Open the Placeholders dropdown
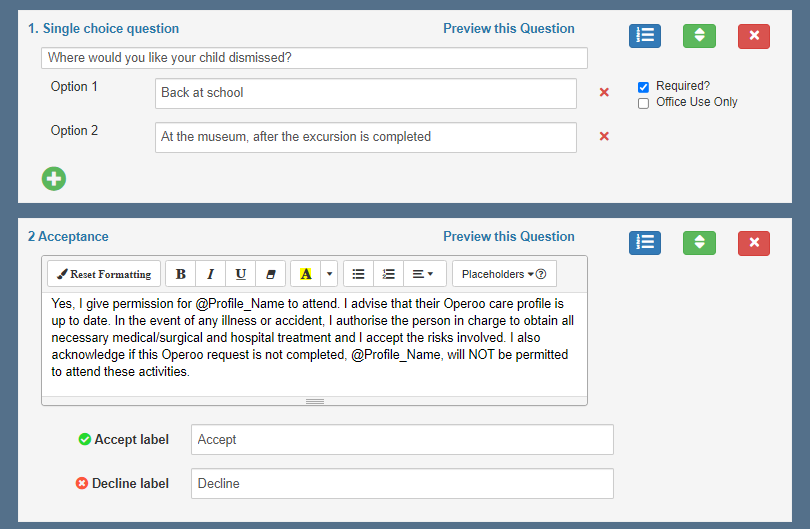The width and height of the screenshot is (811, 529). pyautogui.click(x=503, y=274)
